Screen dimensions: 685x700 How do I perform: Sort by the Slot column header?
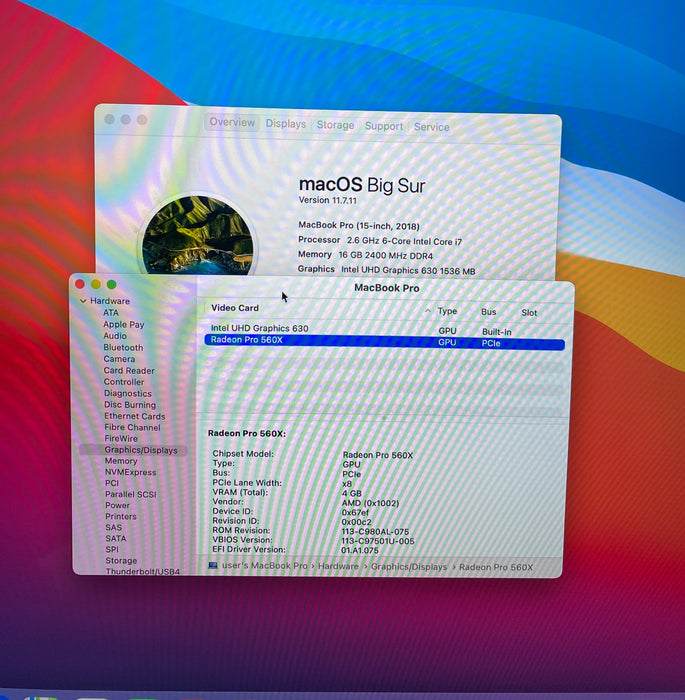[529, 313]
